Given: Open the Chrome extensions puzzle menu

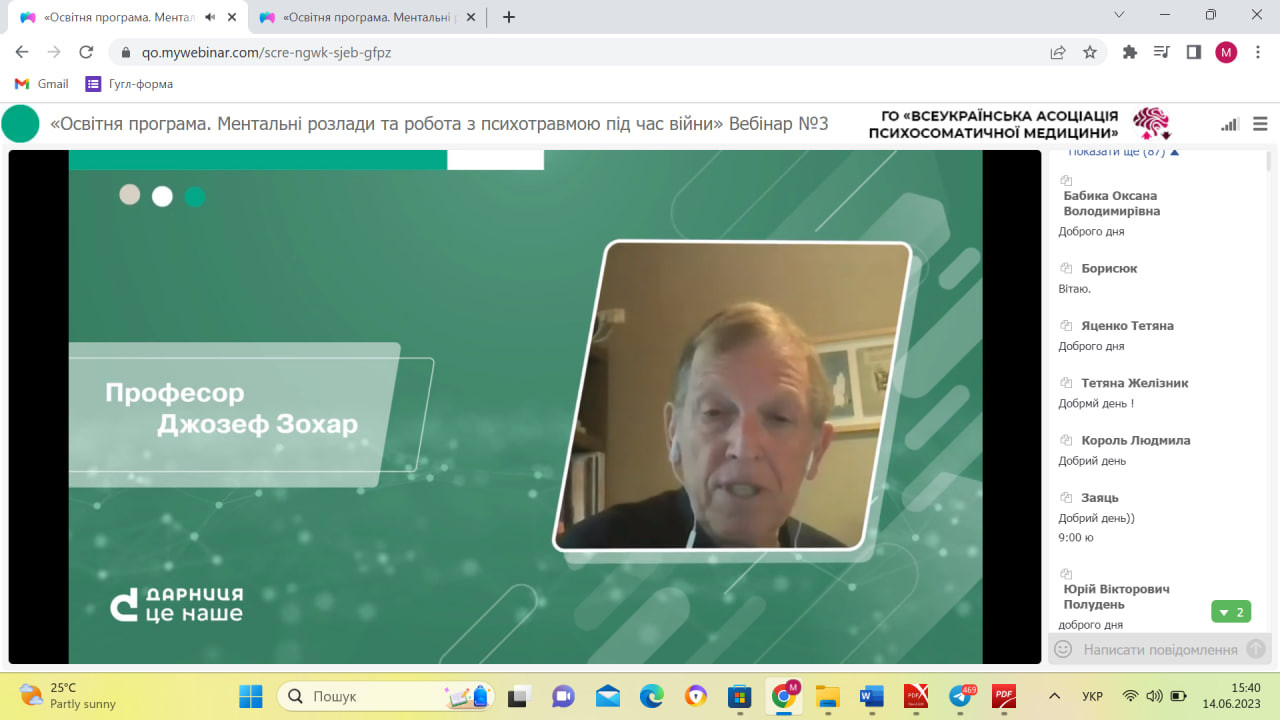Looking at the screenshot, I should click(x=1130, y=52).
